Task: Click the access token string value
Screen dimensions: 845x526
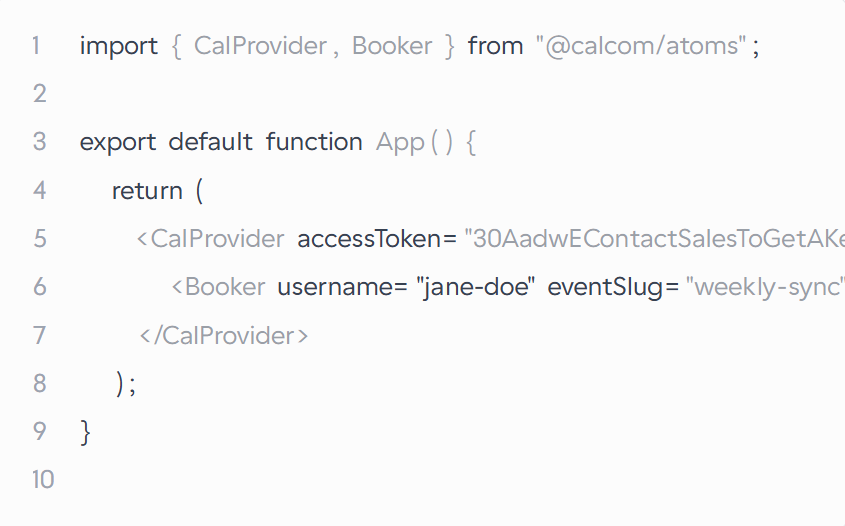Action: 654,239
